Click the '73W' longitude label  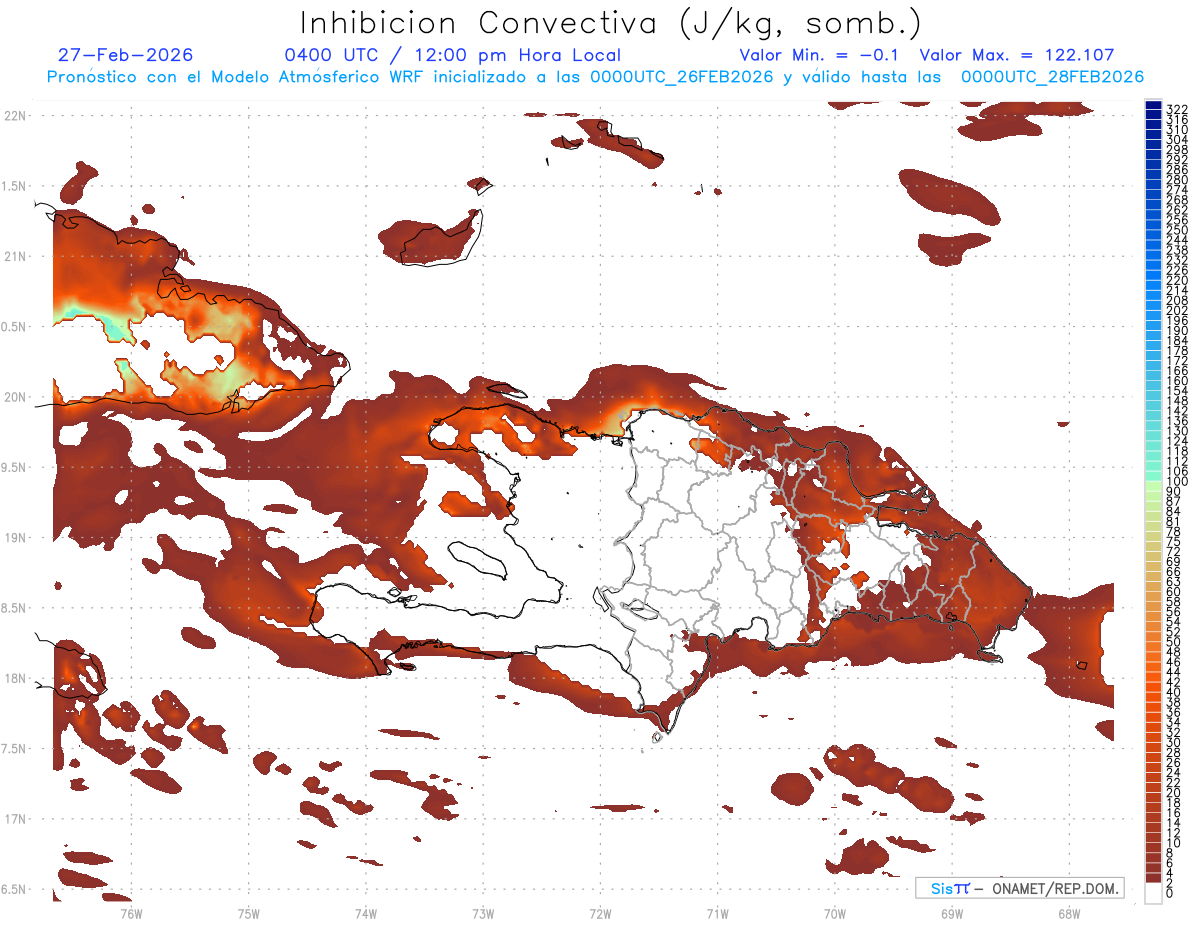[483, 913]
